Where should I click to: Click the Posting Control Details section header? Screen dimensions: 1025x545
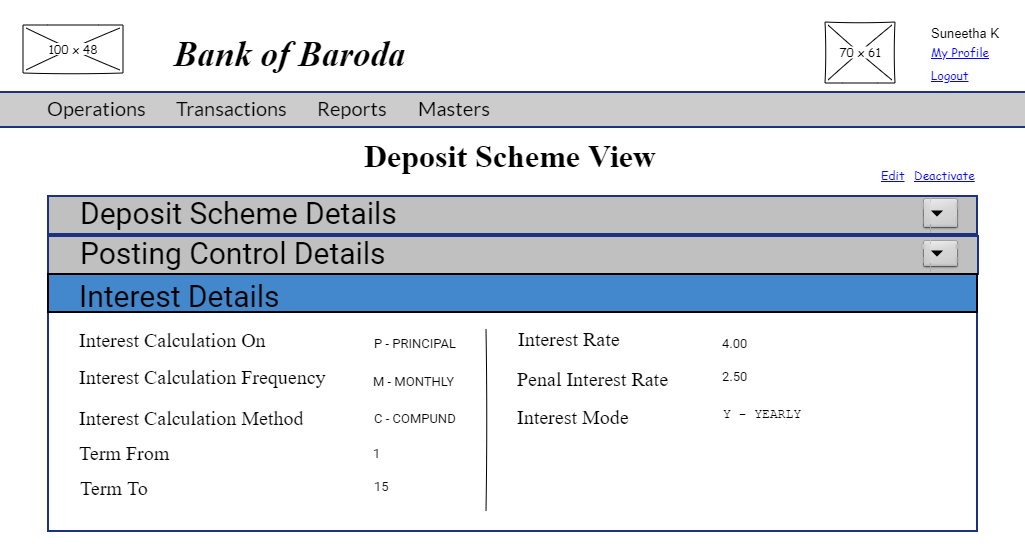pos(512,255)
